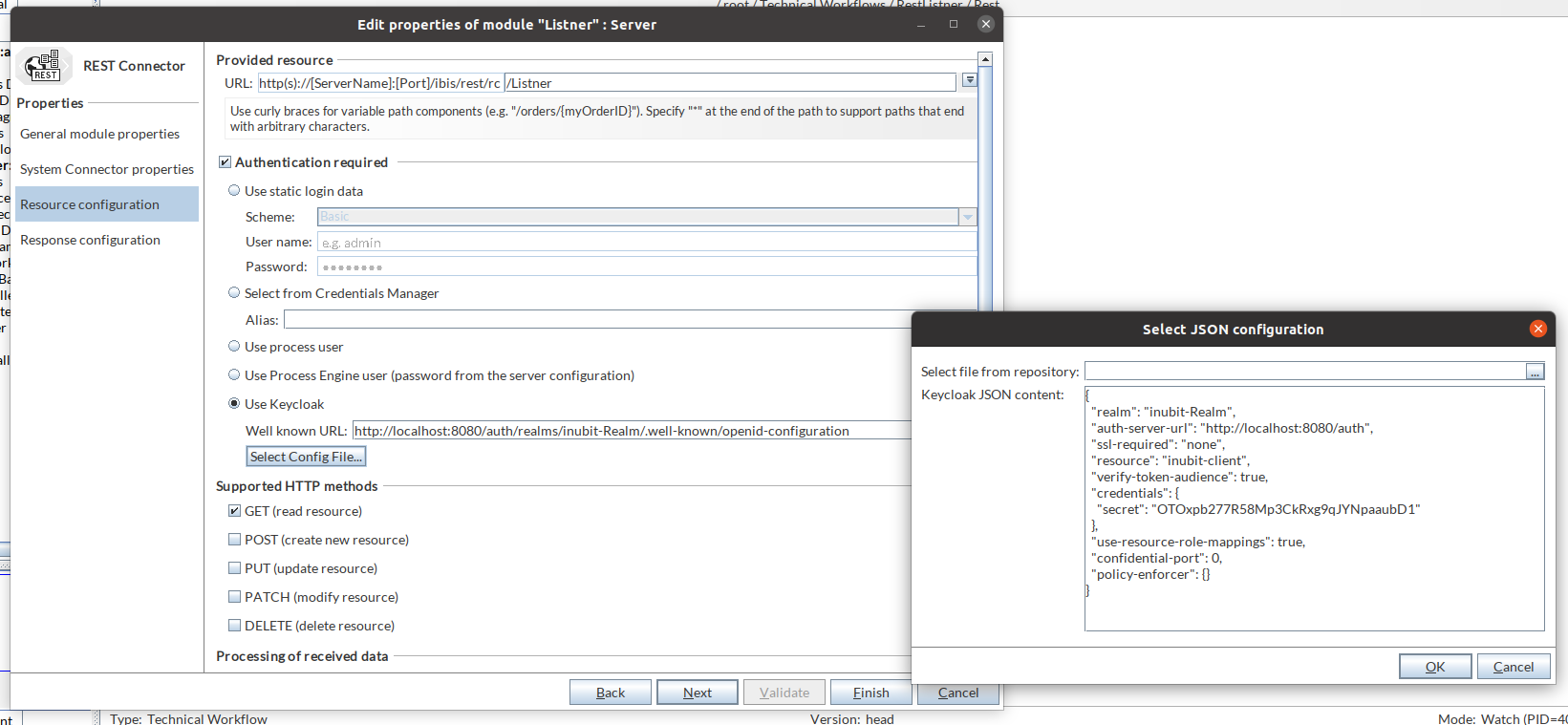Open repository file browser ellipsis button
The width and height of the screenshot is (1568, 725).
click(1535, 372)
